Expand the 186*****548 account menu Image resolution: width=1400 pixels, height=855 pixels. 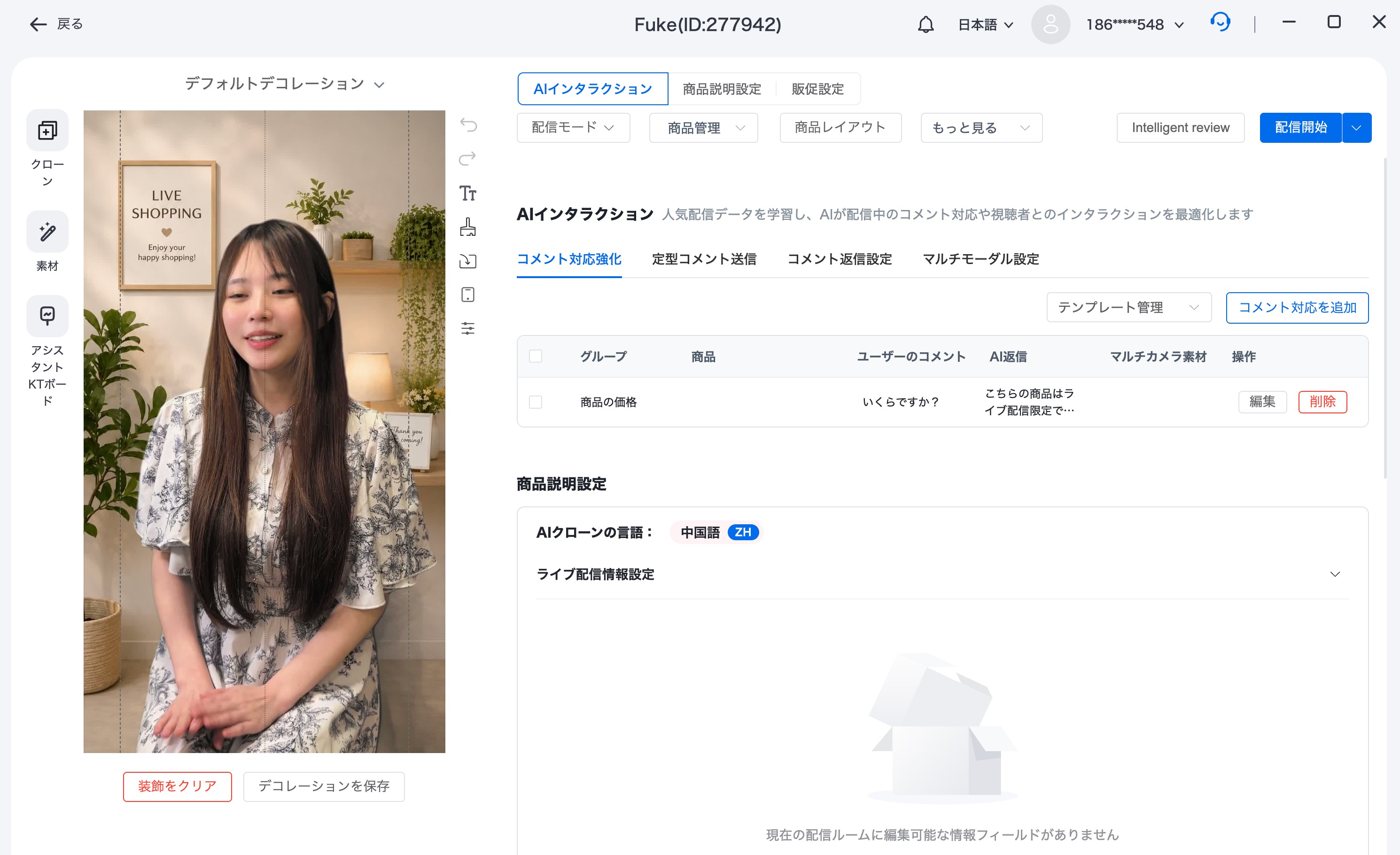click(x=1134, y=25)
